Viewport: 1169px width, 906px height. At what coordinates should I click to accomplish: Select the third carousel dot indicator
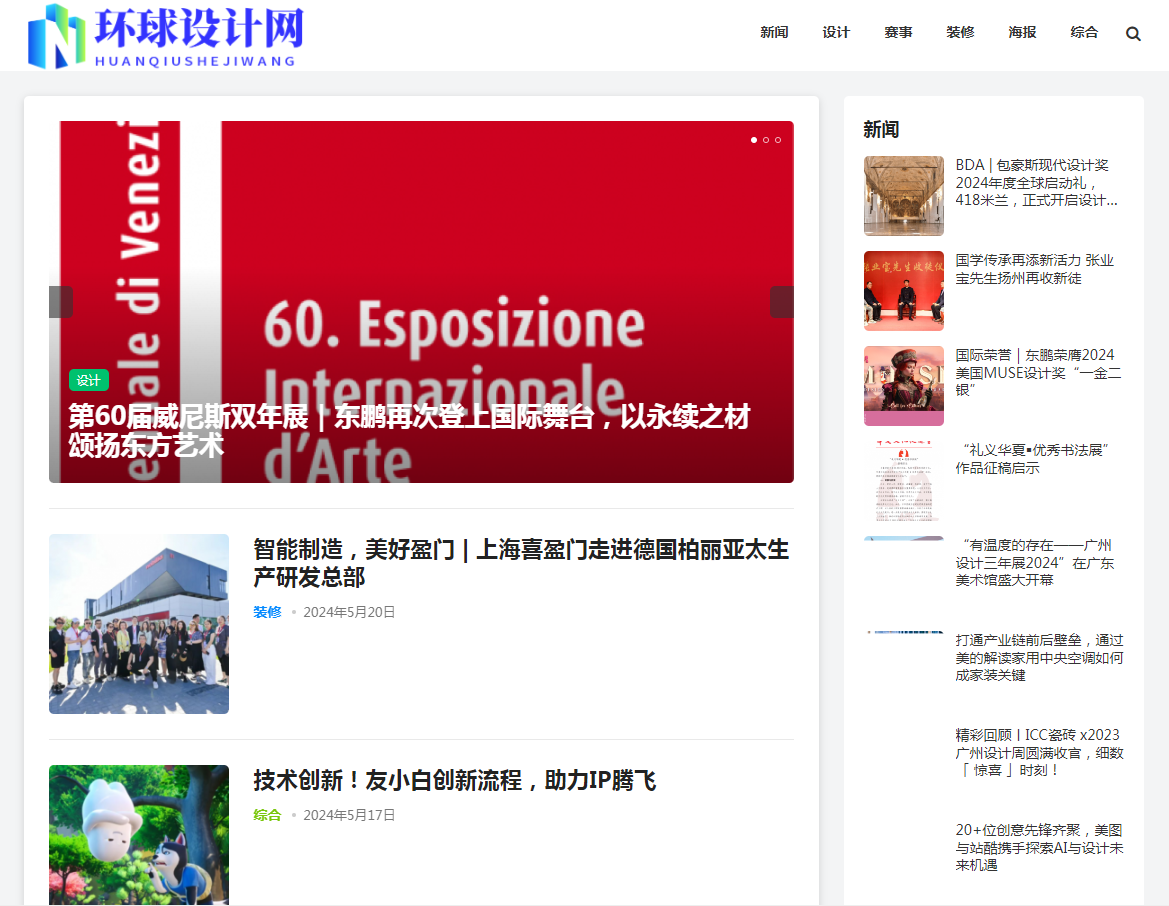point(778,140)
